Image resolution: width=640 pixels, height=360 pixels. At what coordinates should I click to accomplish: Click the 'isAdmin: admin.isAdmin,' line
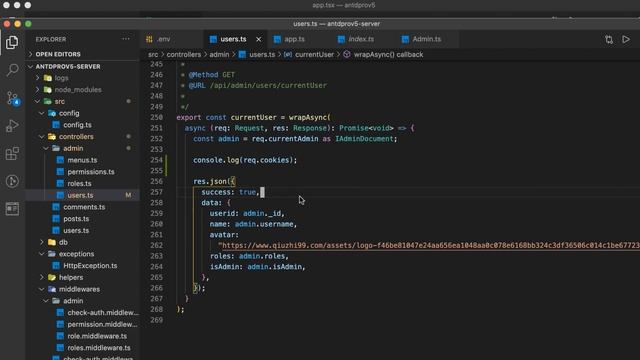click(x=258, y=267)
